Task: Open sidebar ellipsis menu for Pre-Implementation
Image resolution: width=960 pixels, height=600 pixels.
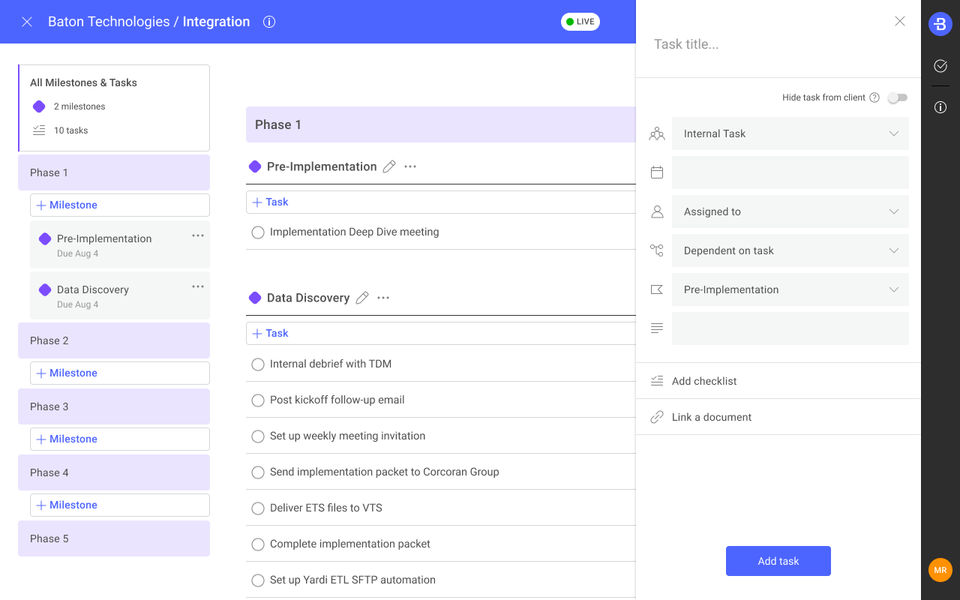Action: (x=198, y=236)
